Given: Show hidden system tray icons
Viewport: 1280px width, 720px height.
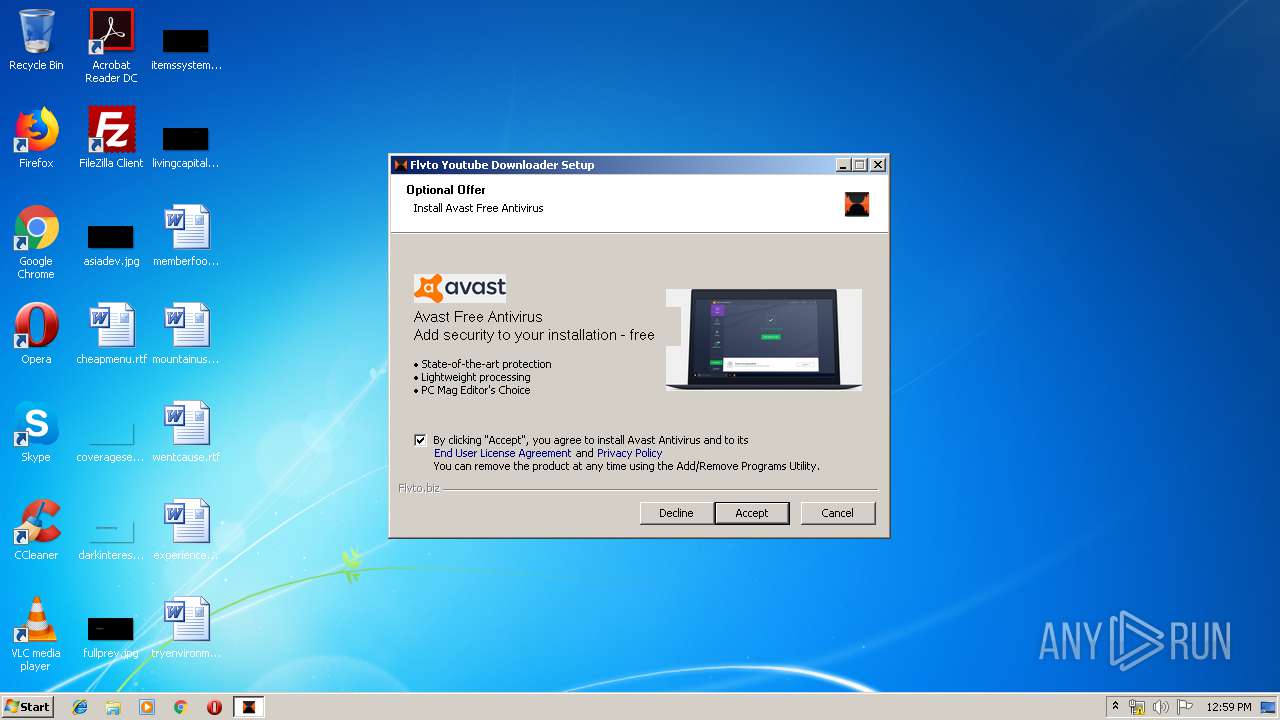Looking at the screenshot, I should (x=1115, y=707).
